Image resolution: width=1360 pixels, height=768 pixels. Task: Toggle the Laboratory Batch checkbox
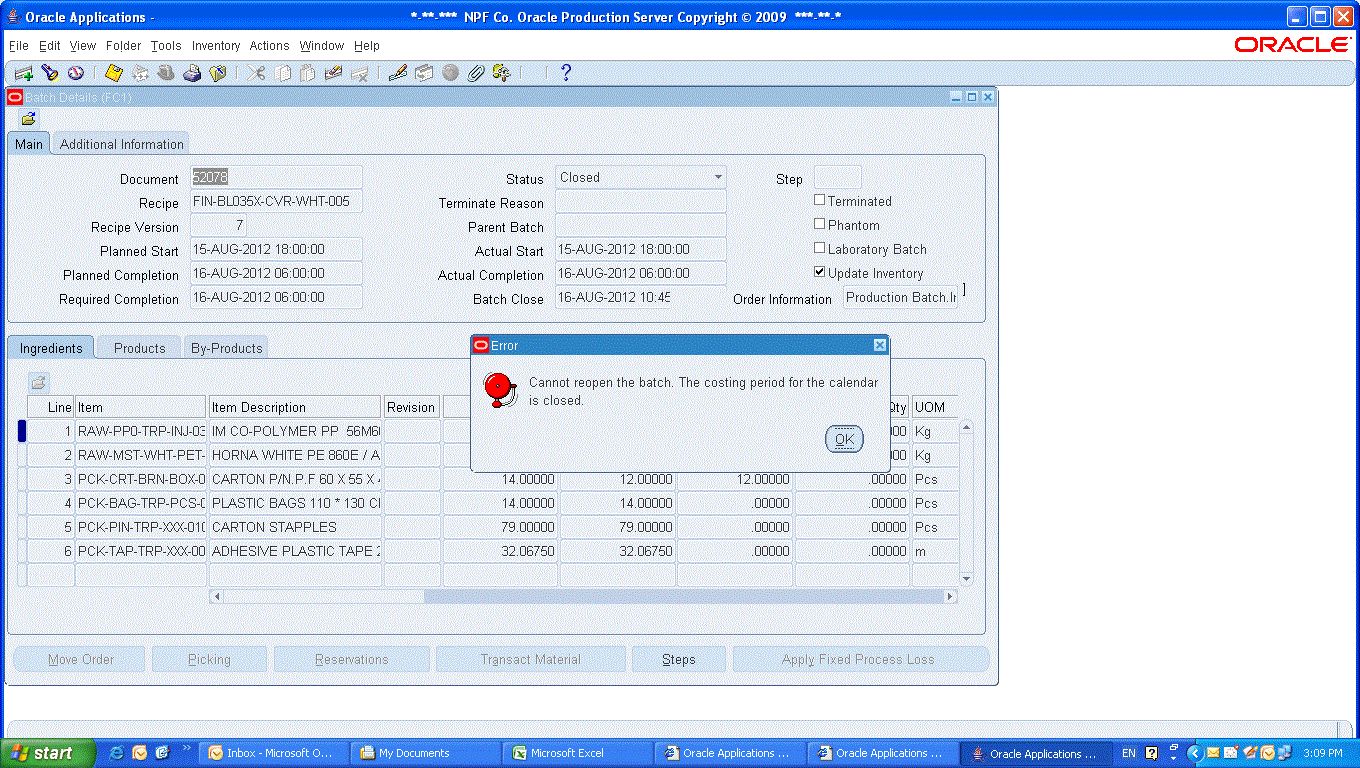coord(820,248)
